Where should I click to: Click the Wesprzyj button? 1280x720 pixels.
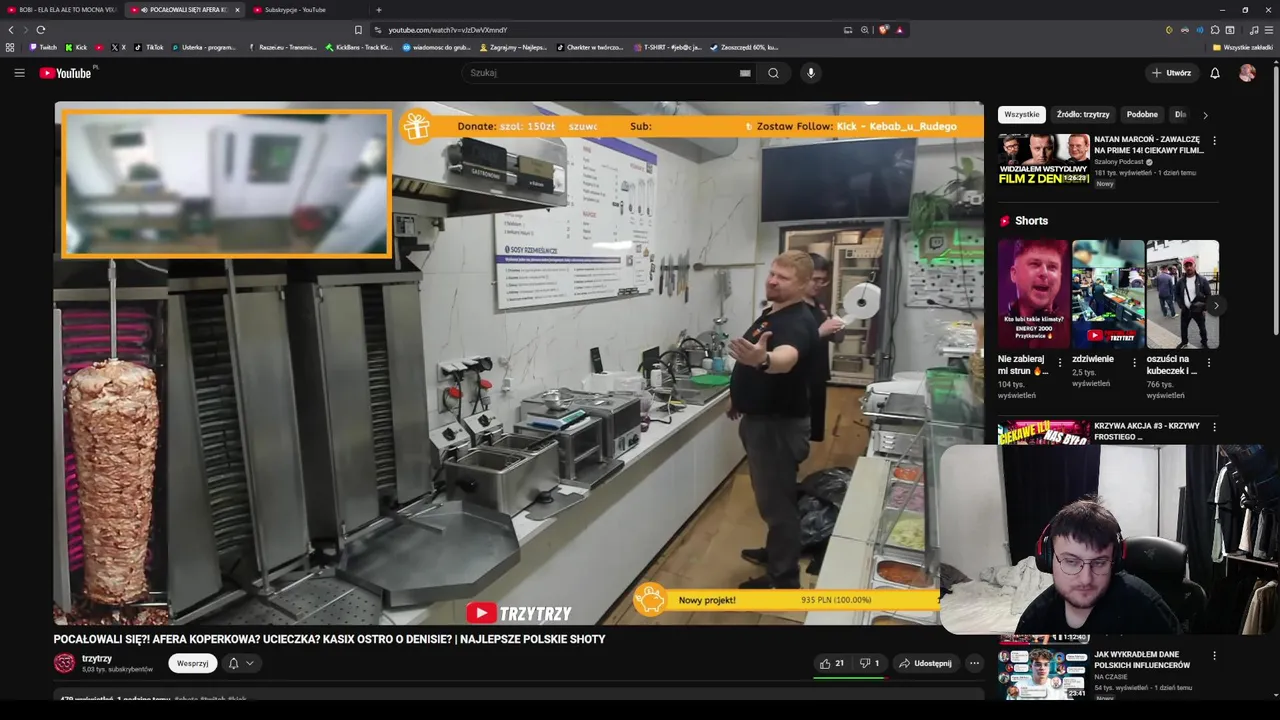point(192,663)
